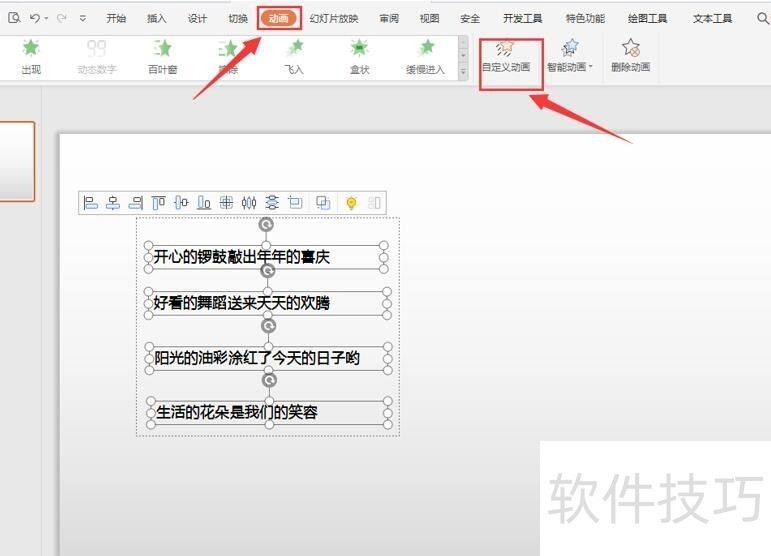This screenshot has height=556, width=771.
Task: Select text box 阳光的油彩涂红了今天的日子哟
Action: coord(268,358)
